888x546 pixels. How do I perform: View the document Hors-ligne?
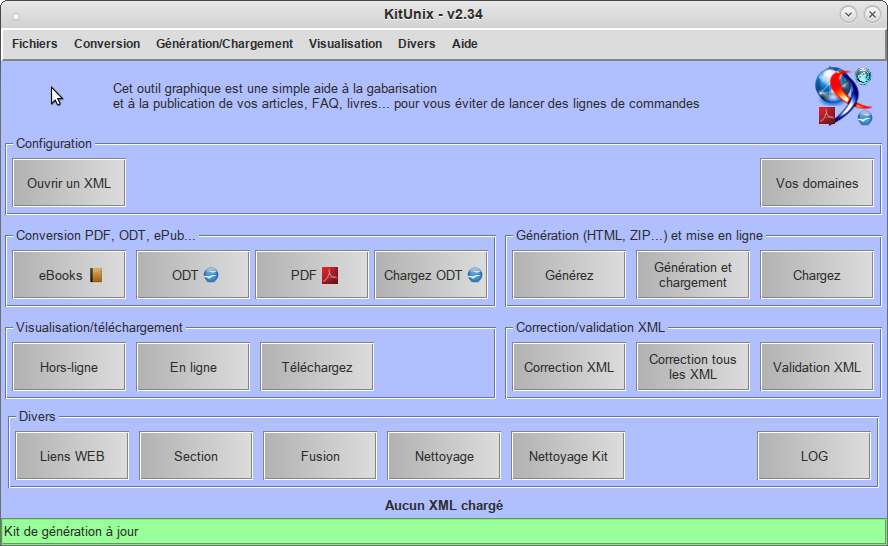69,367
